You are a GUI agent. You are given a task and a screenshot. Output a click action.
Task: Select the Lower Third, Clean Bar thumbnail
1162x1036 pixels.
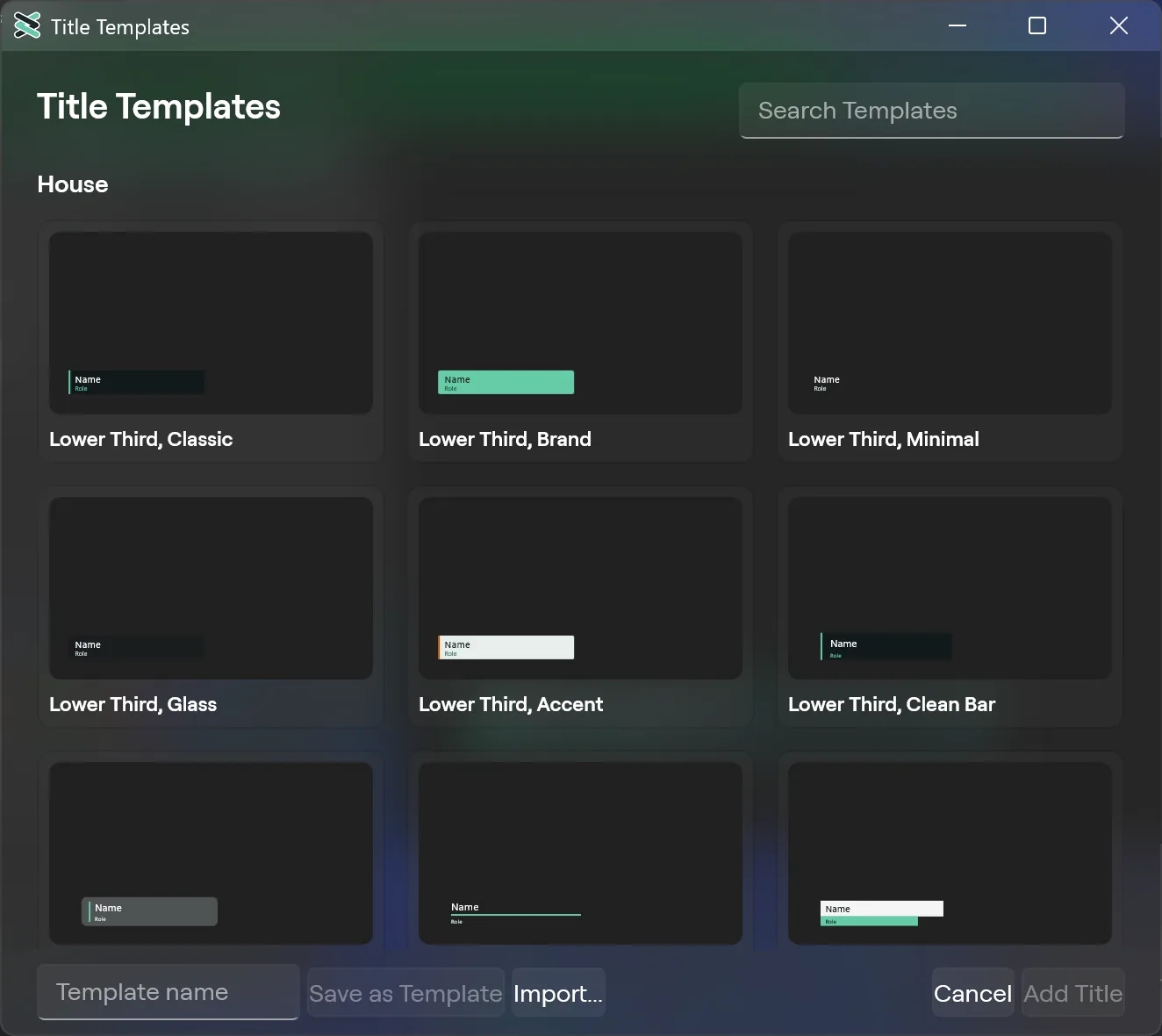coord(950,588)
